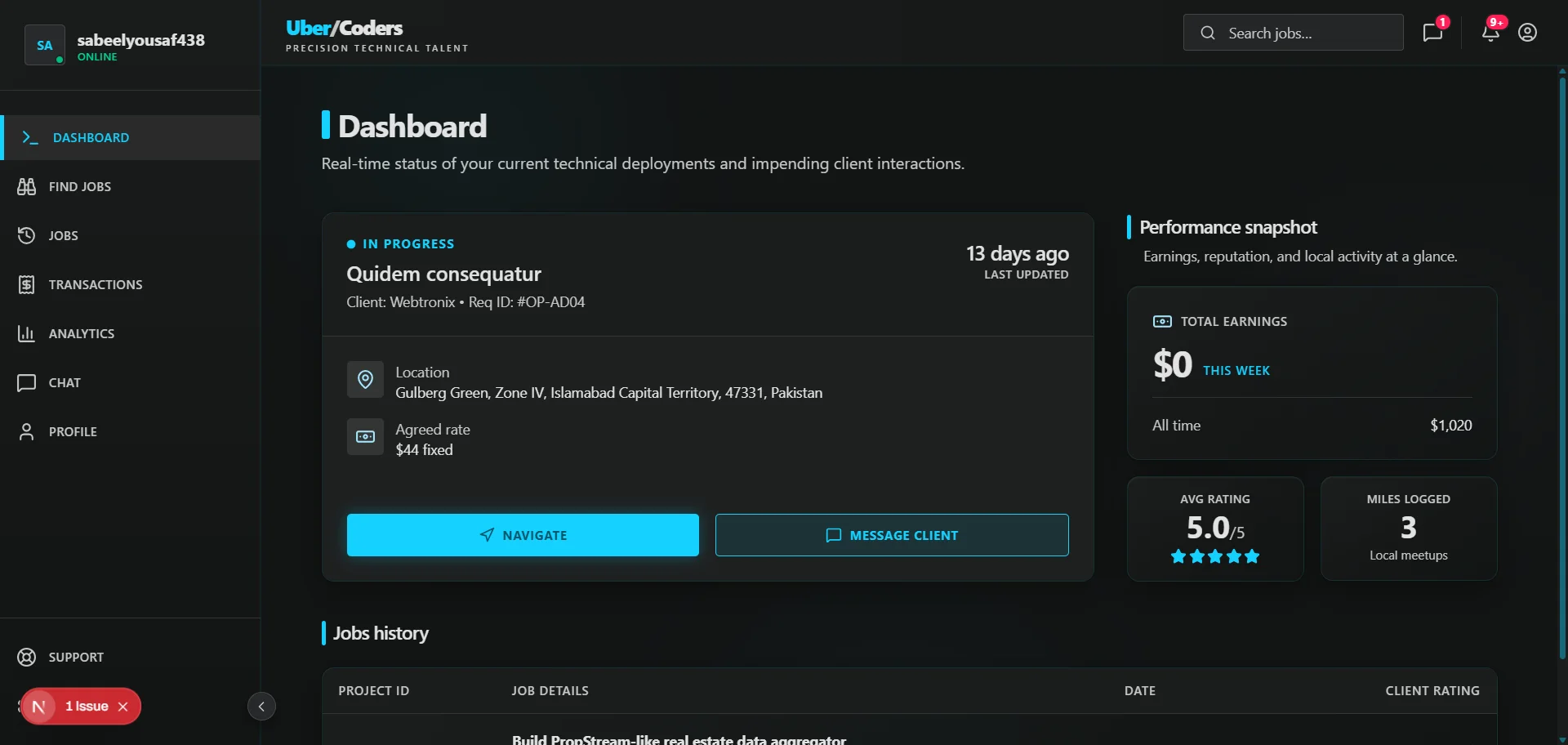
Task: Open Transactions menu item
Action: click(x=131, y=284)
